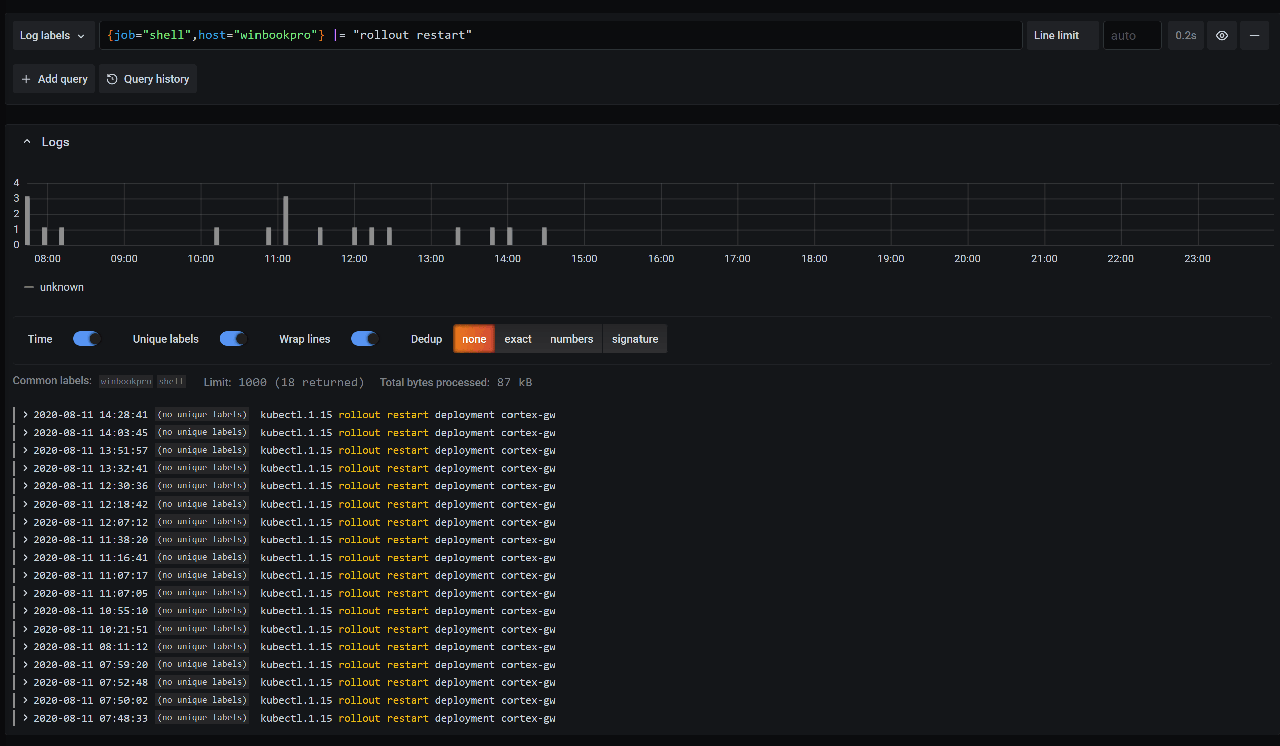
Task: Click the 0.2s query time badge
Action: coord(1185,35)
